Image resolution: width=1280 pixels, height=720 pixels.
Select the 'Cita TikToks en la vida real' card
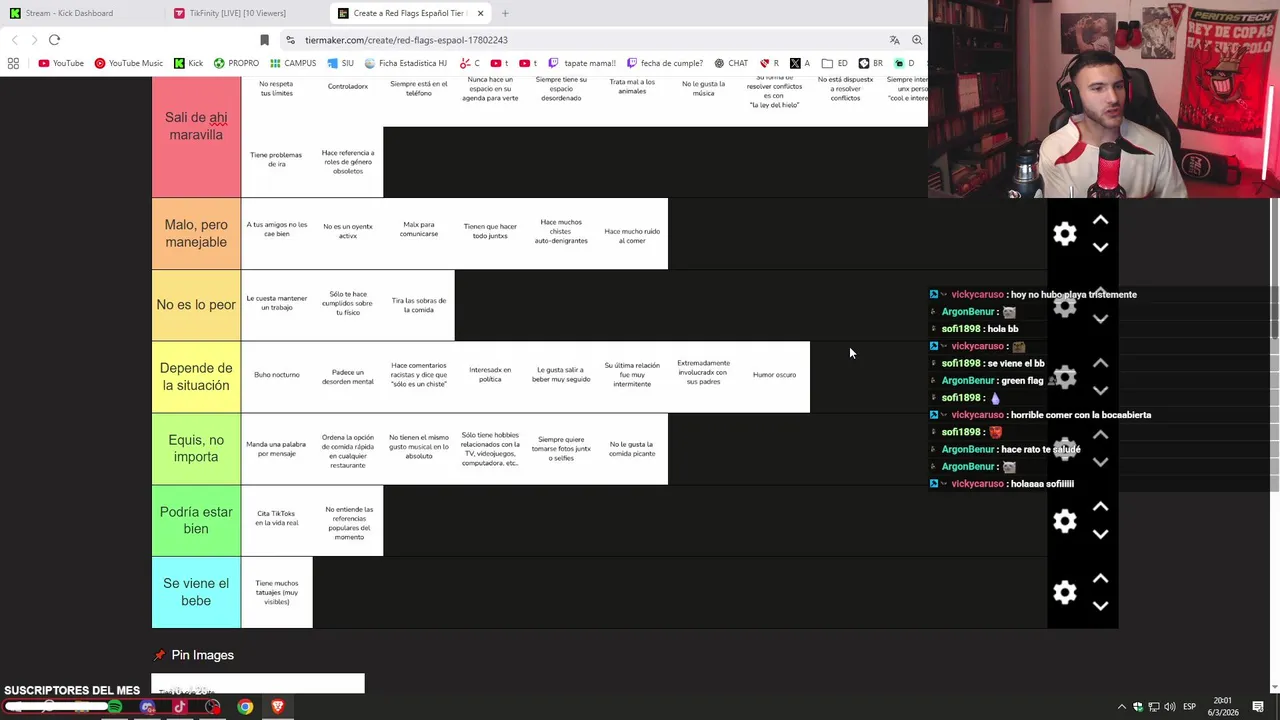click(276, 520)
